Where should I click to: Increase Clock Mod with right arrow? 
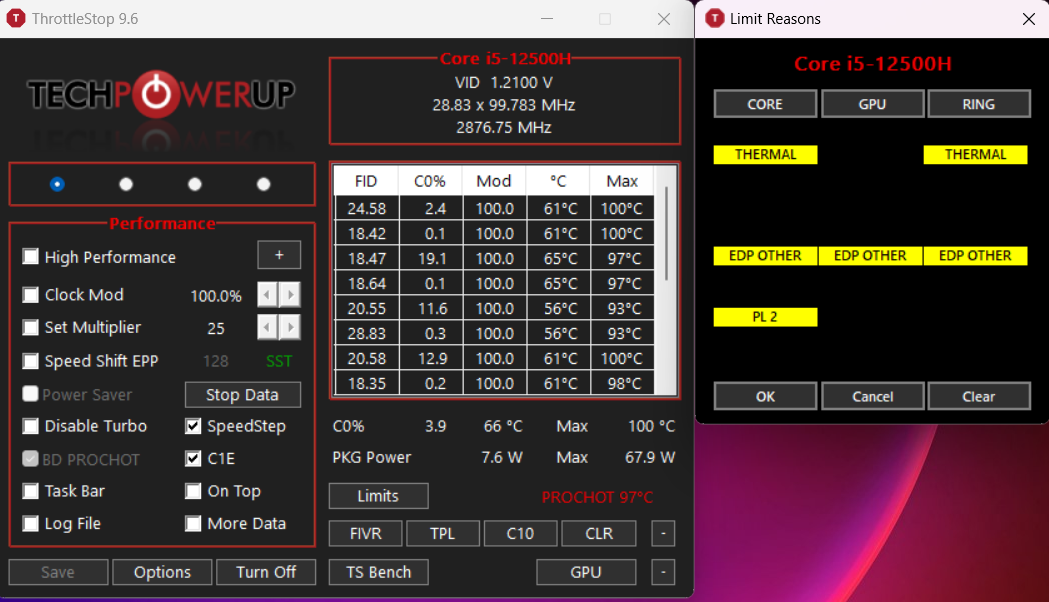290,294
